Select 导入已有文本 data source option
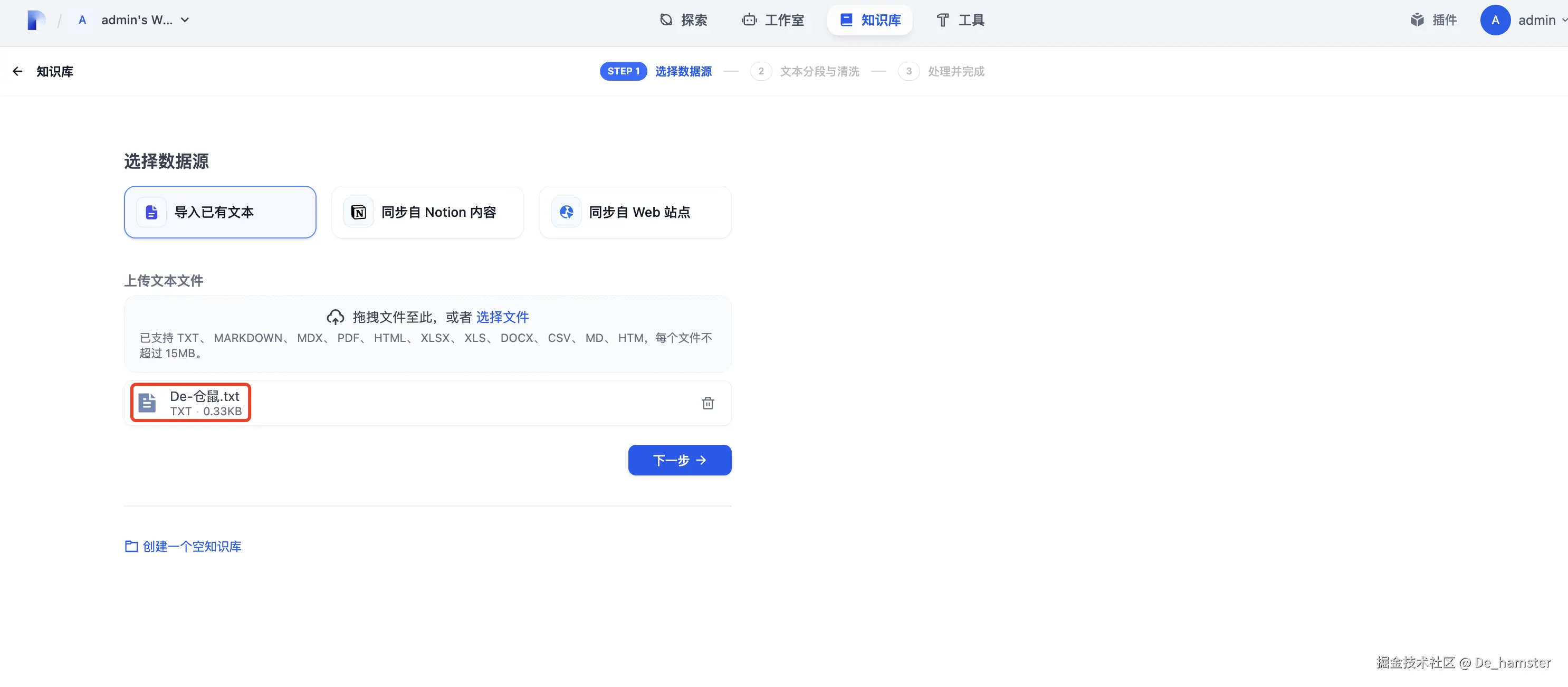 219,212
